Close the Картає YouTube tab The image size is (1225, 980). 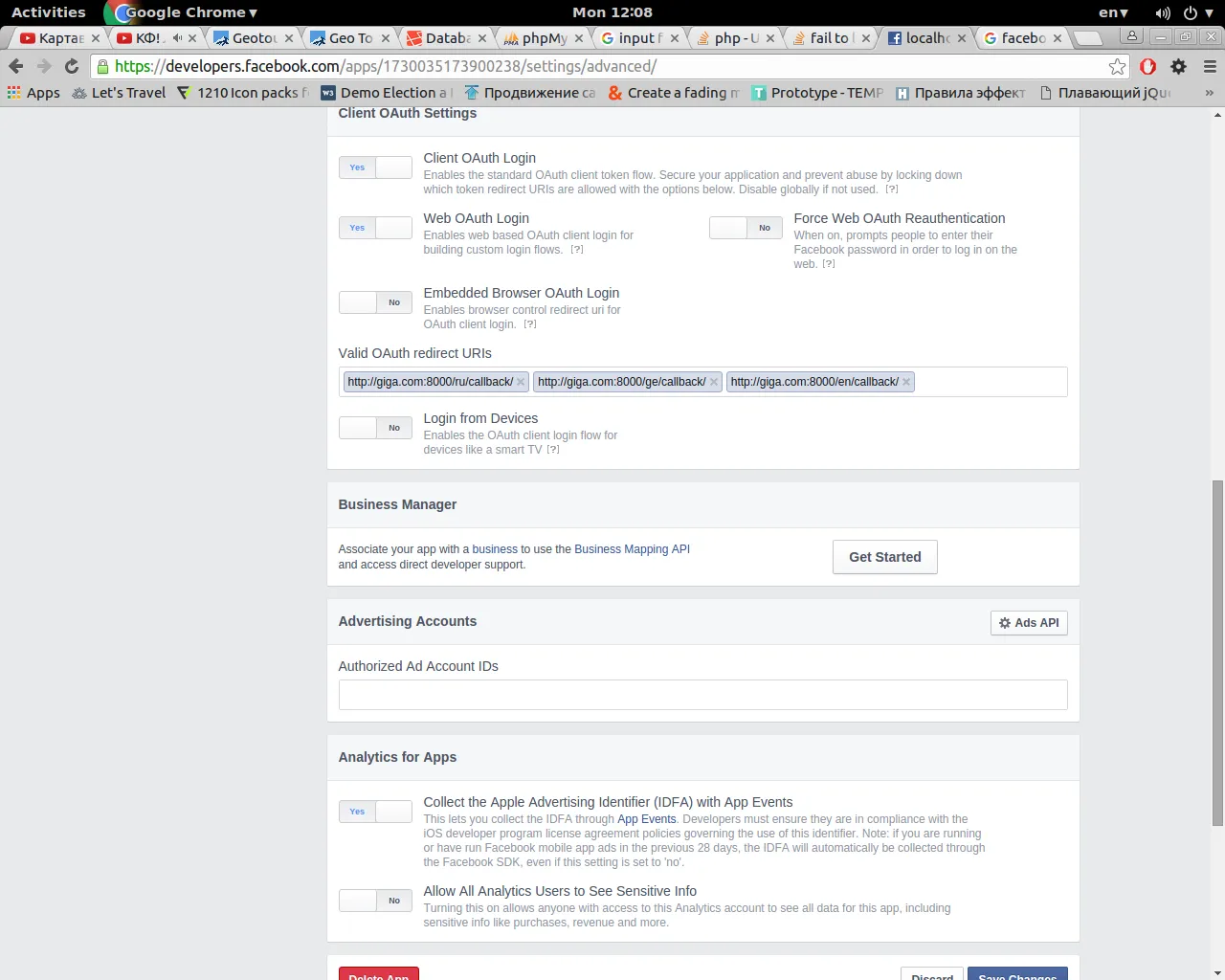click(96, 38)
